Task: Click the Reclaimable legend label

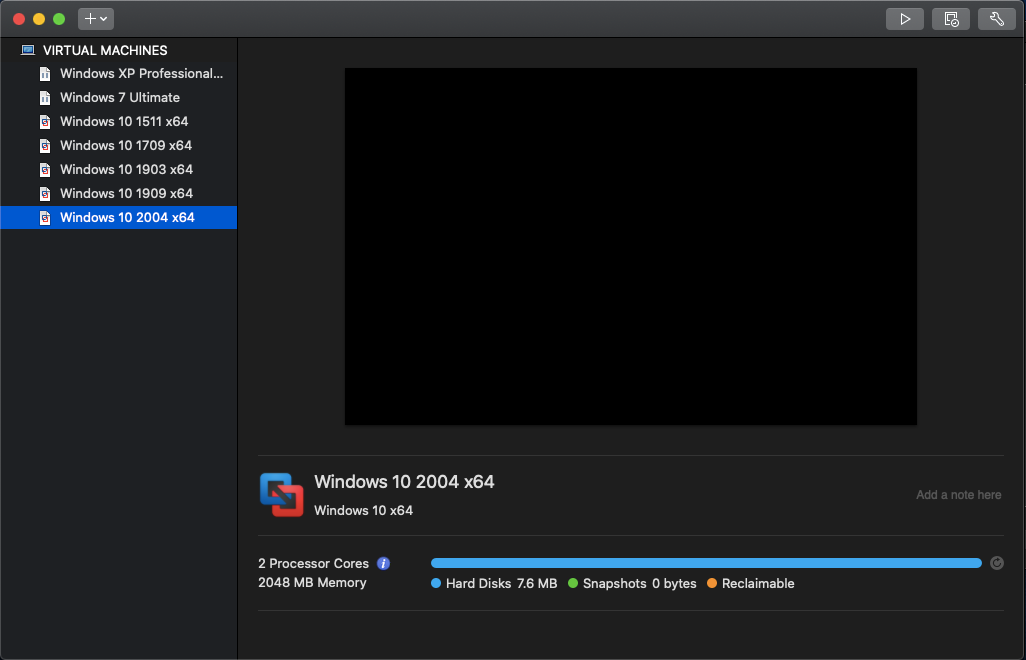Action: (758, 583)
